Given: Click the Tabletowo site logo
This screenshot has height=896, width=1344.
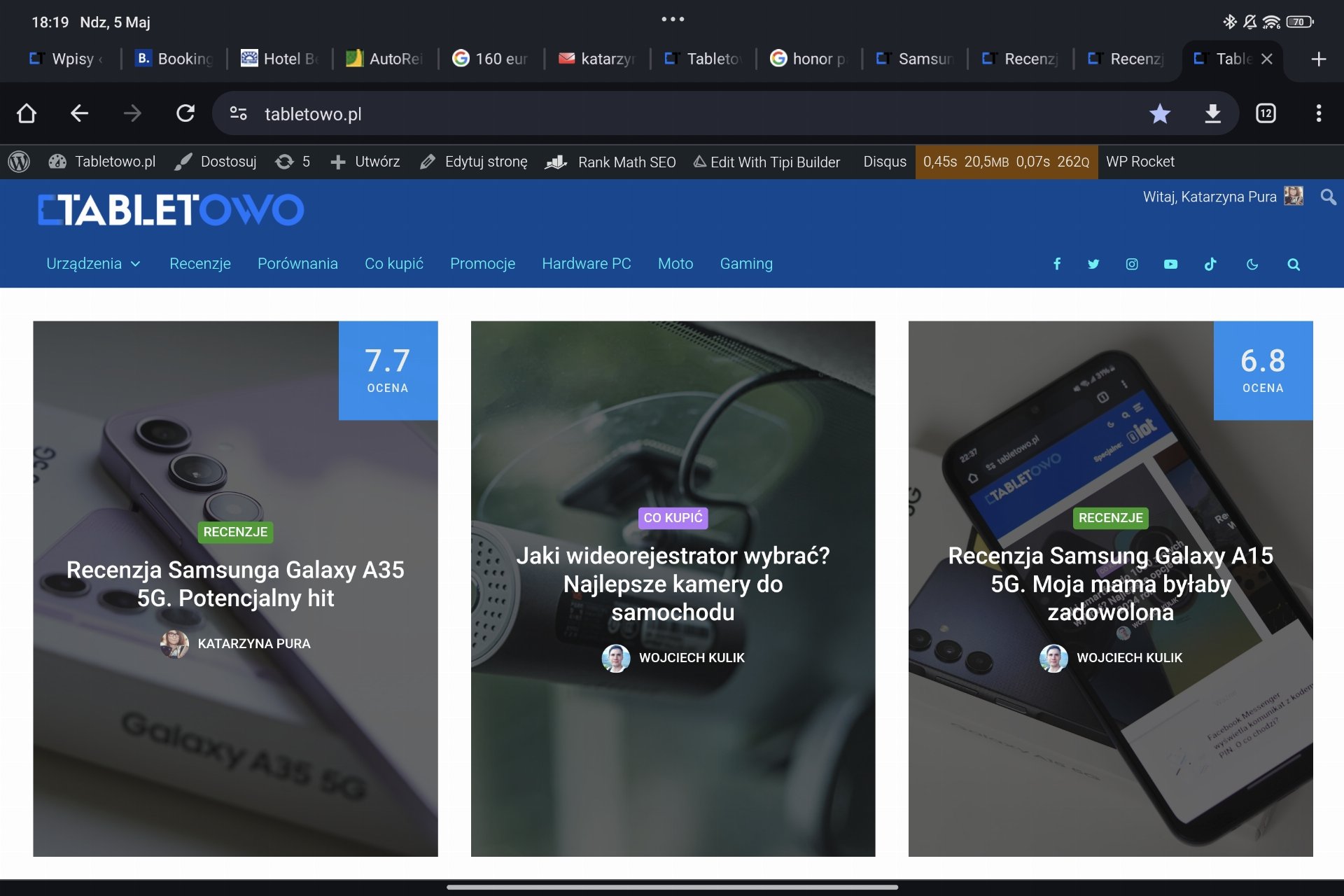Looking at the screenshot, I should tap(171, 210).
